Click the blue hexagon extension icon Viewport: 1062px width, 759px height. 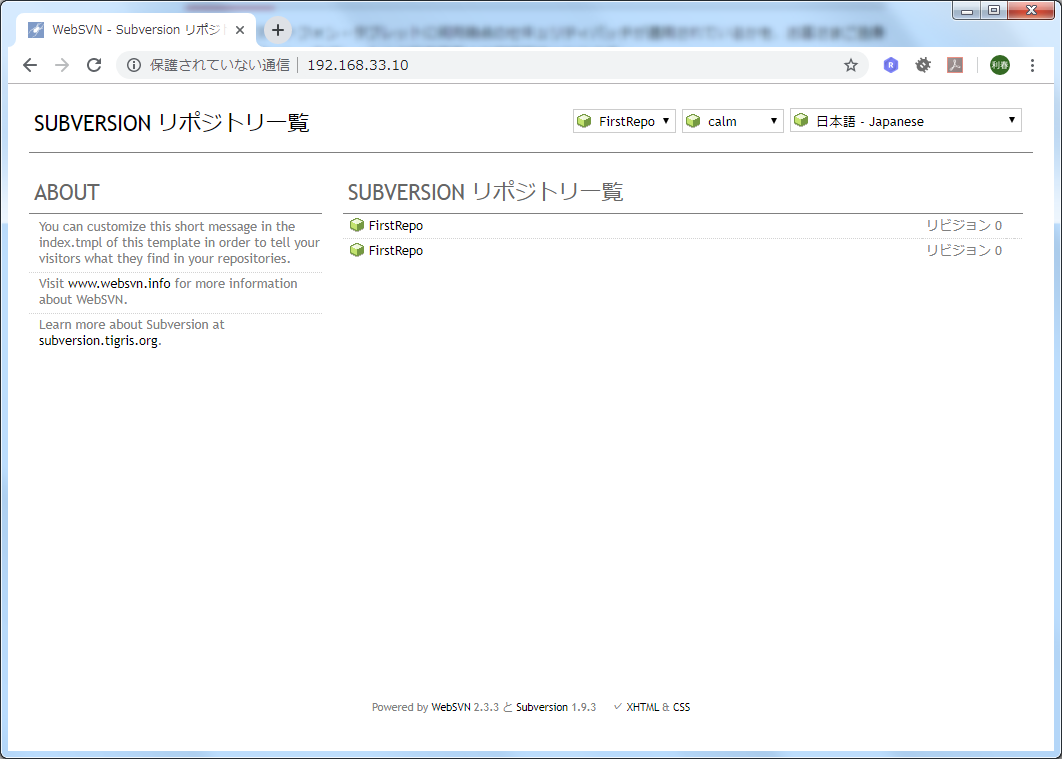(890, 65)
